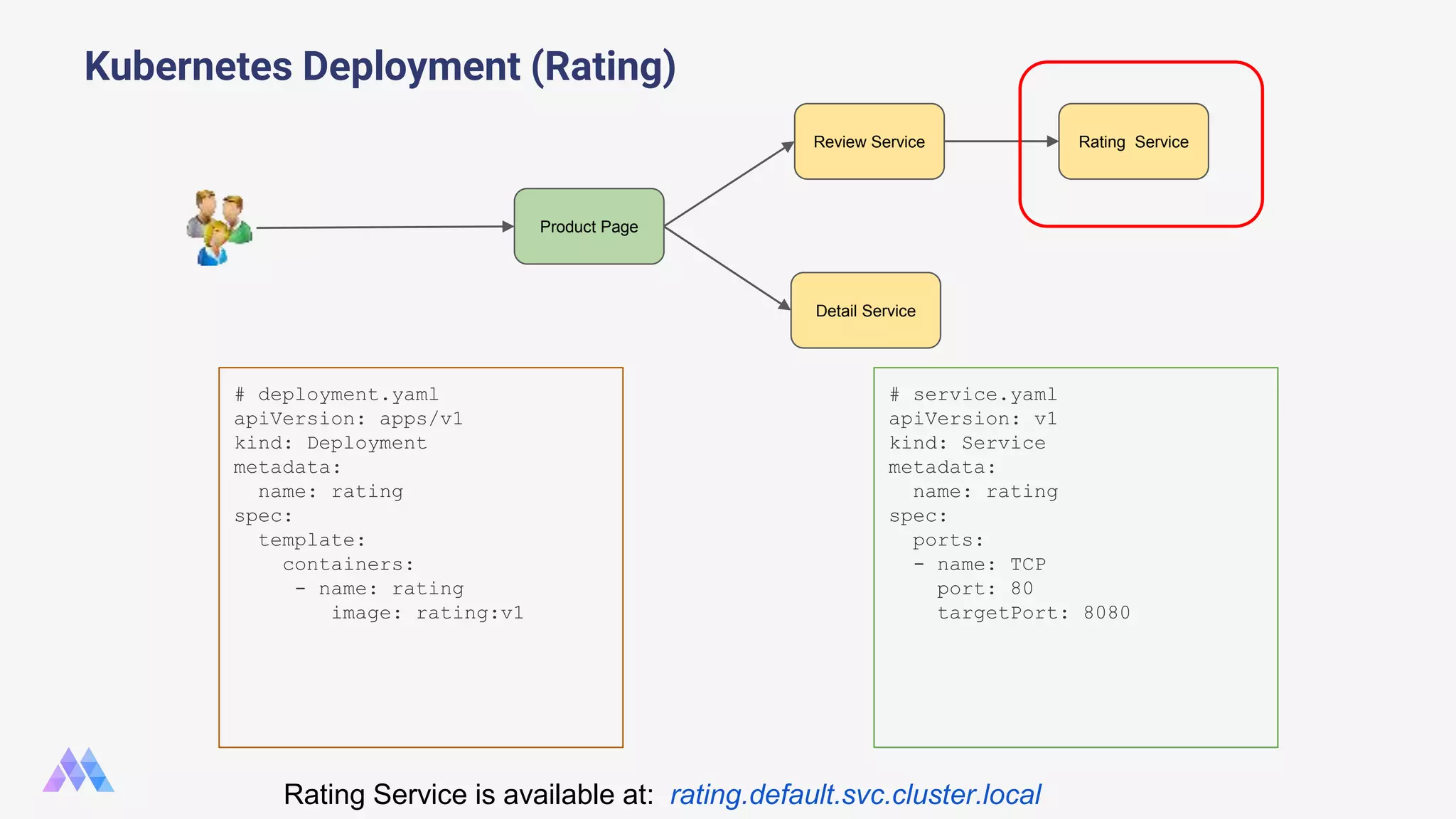1456x819 pixels.
Task: Click the Detail Service box
Action: (x=865, y=311)
